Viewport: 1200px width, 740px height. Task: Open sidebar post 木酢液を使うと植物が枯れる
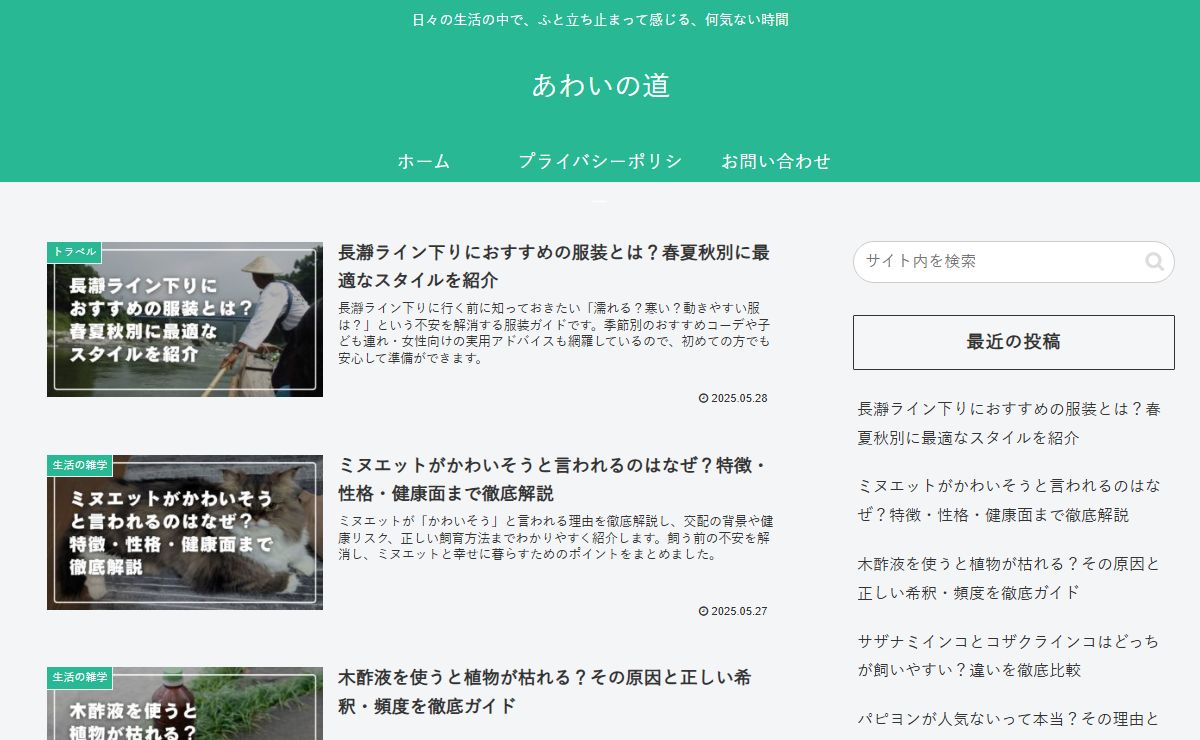[x=1010, y=577]
